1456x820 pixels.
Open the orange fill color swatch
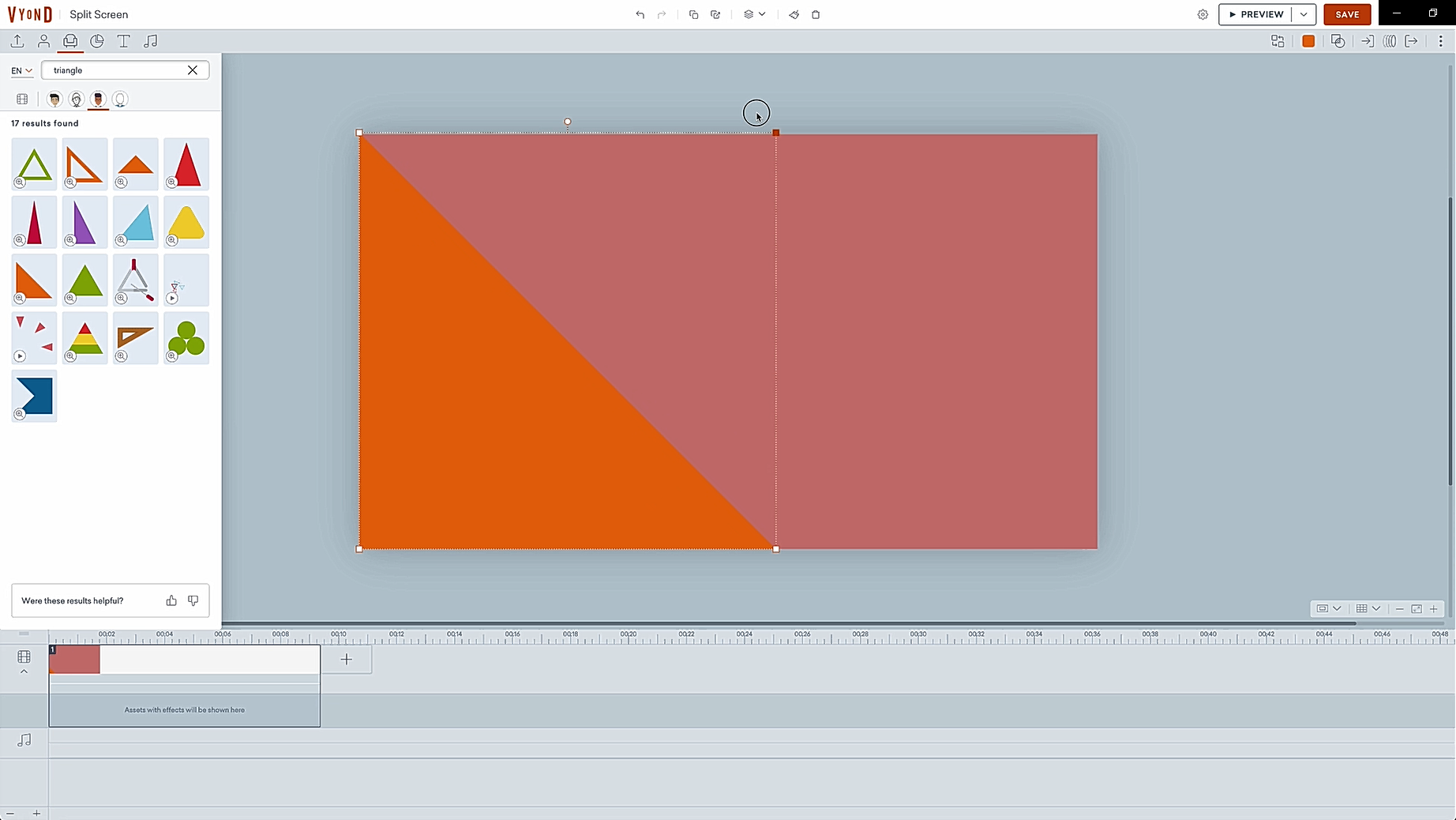[x=1308, y=41]
